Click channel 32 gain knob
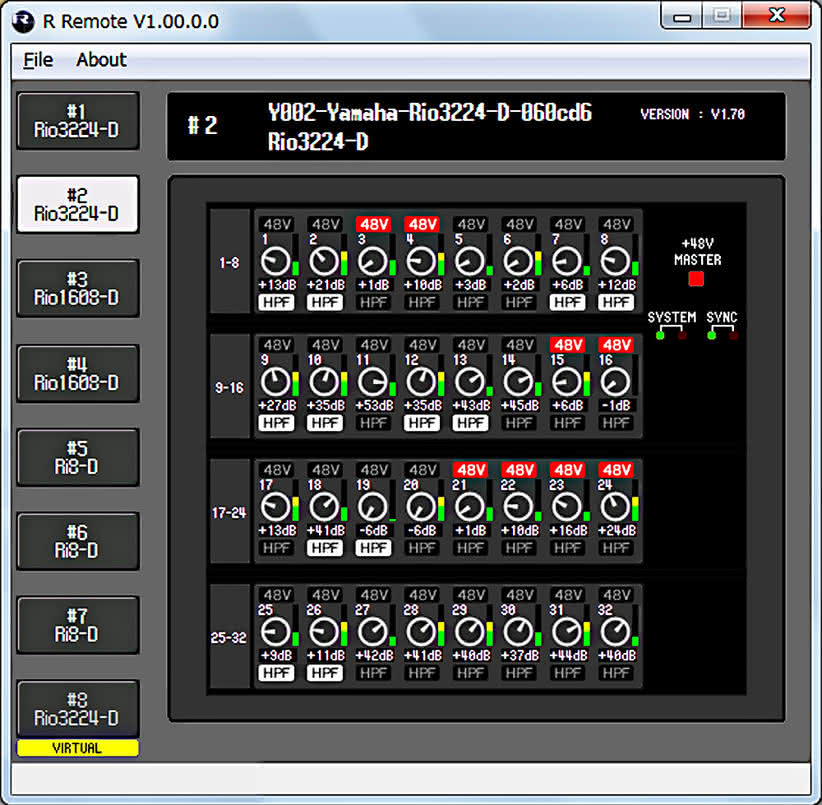 coord(615,632)
